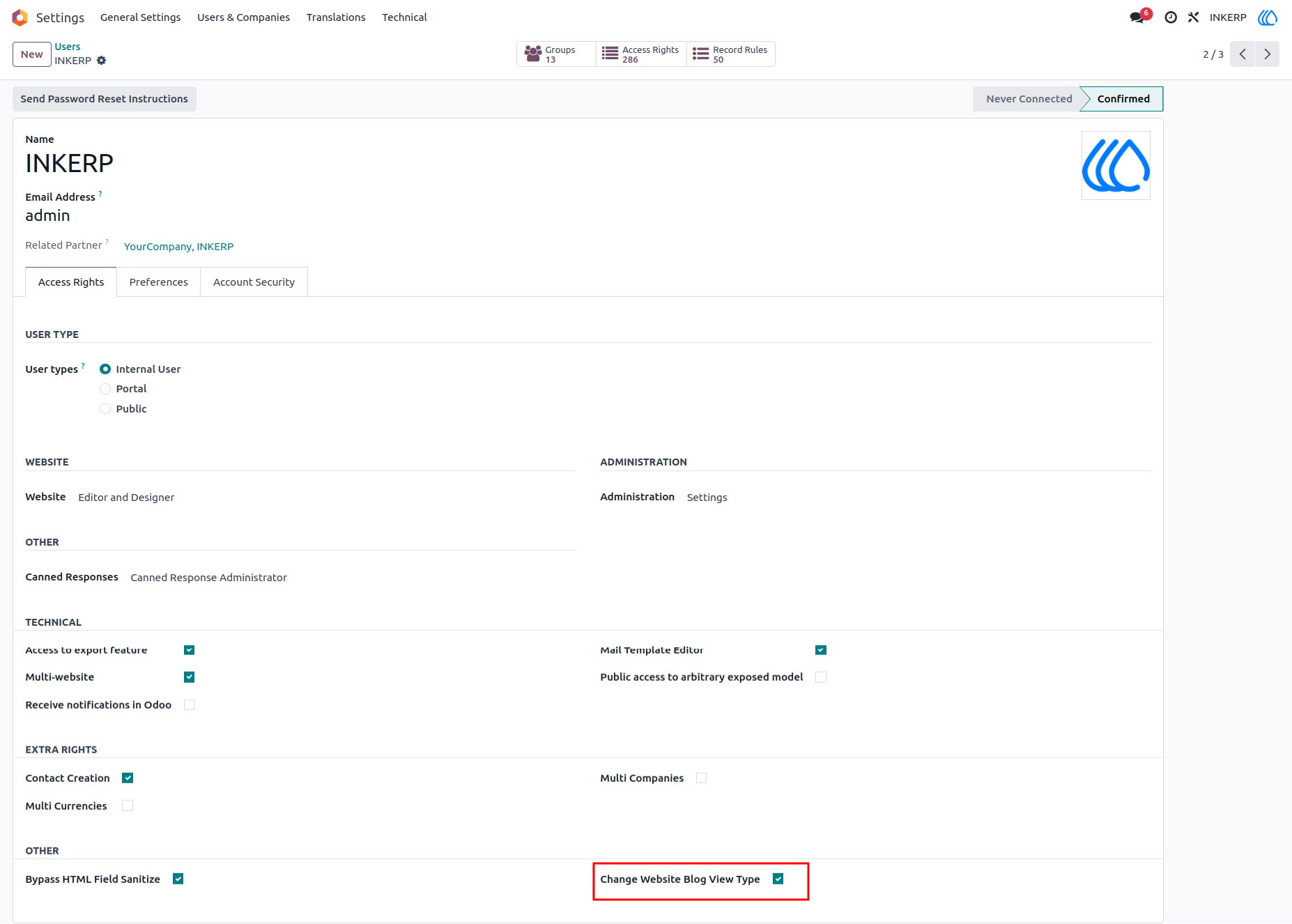Click Send Password Reset Instructions
This screenshot has height=924, width=1292.
point(105,99)
